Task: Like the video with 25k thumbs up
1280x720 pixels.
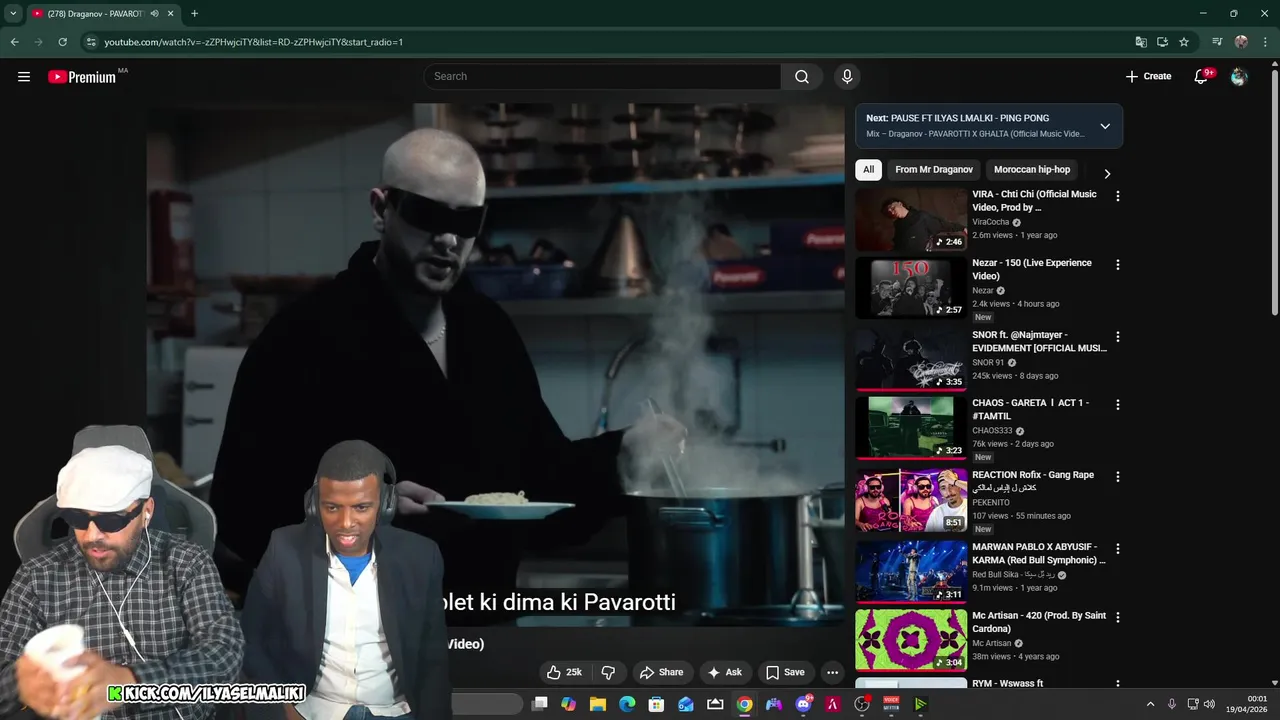Action: 564,672
